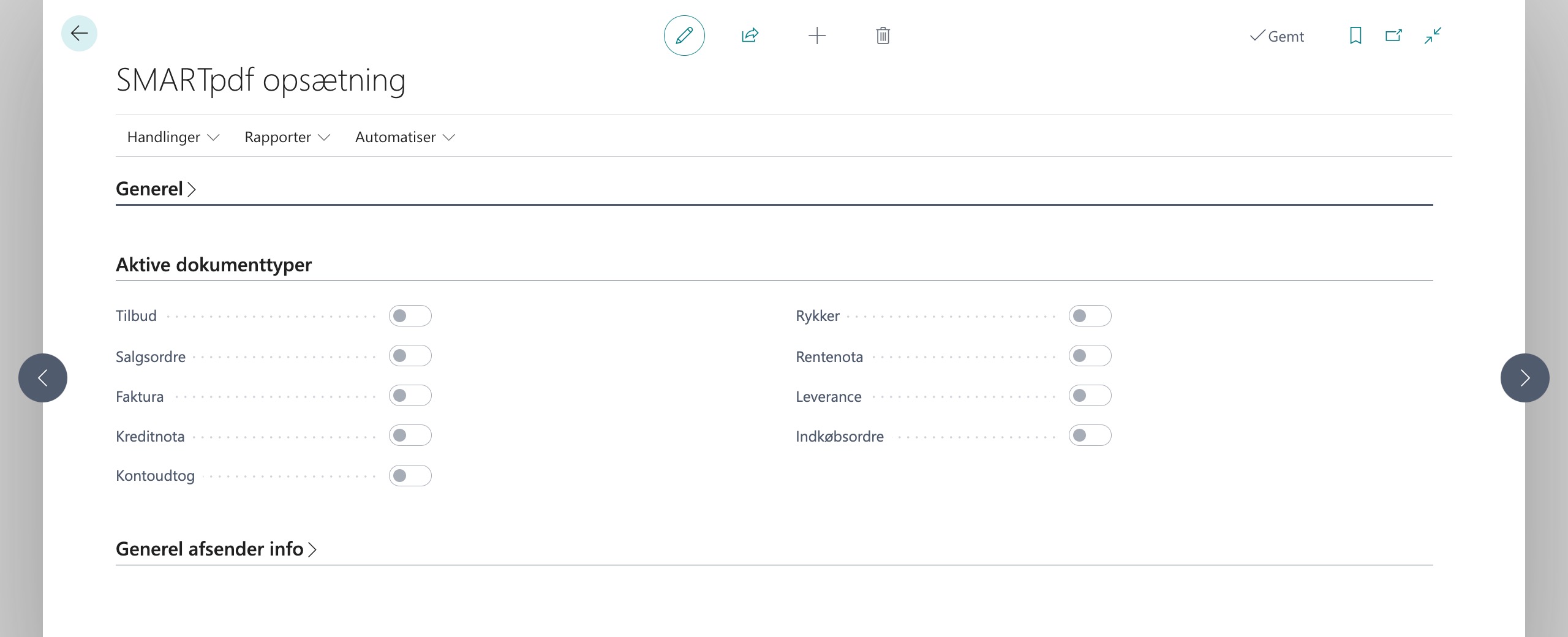Open the Handlinger menu
The width and height of the screenshot is (1568, 637).
[x=173, y=137]
